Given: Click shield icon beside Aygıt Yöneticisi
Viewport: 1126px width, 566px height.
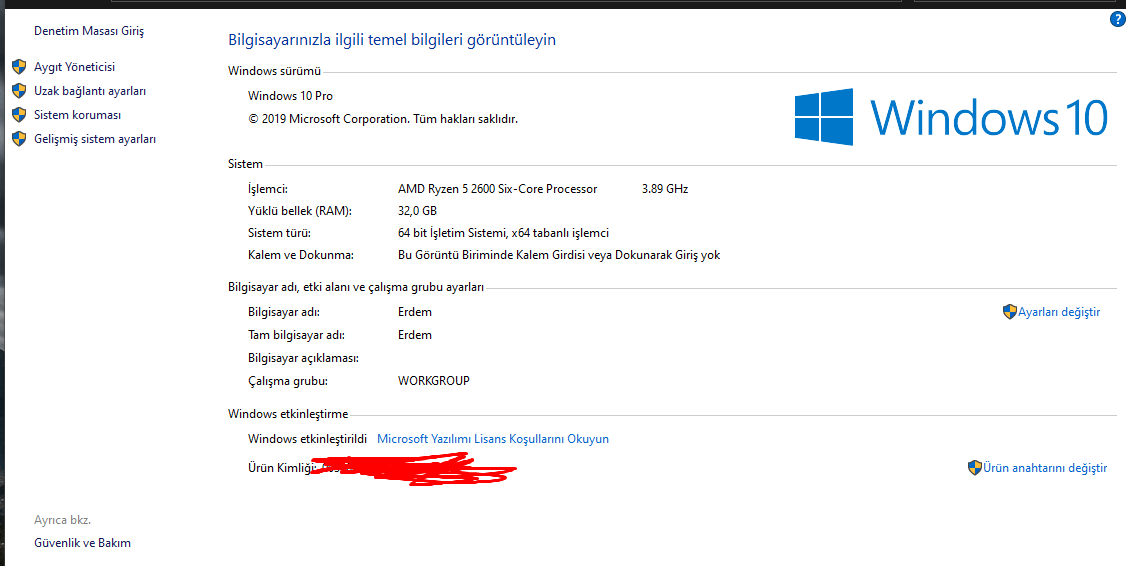Looking at the screenshot, I should tap(19, 68).
